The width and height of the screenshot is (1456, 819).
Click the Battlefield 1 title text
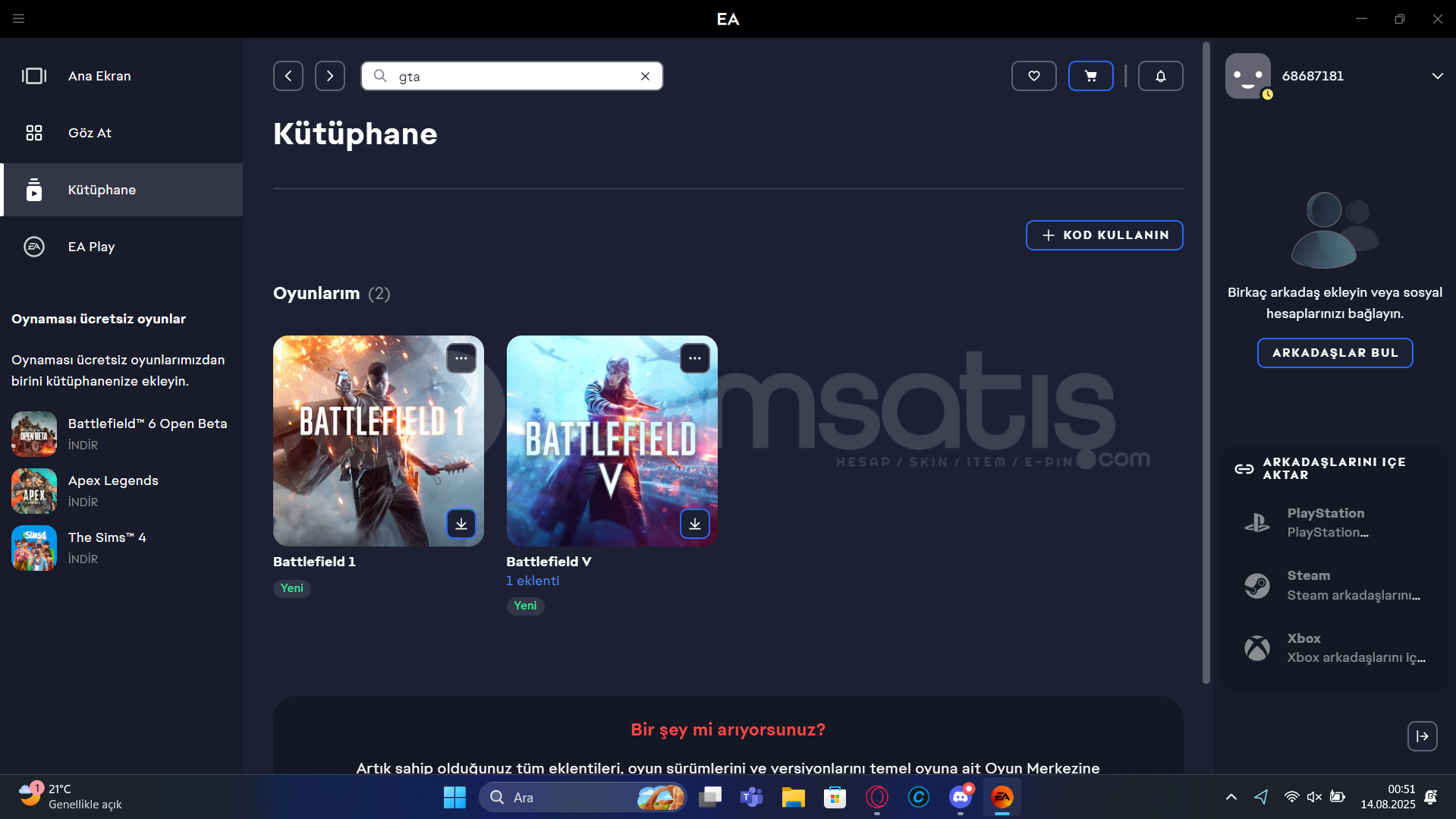click(314, 562)
